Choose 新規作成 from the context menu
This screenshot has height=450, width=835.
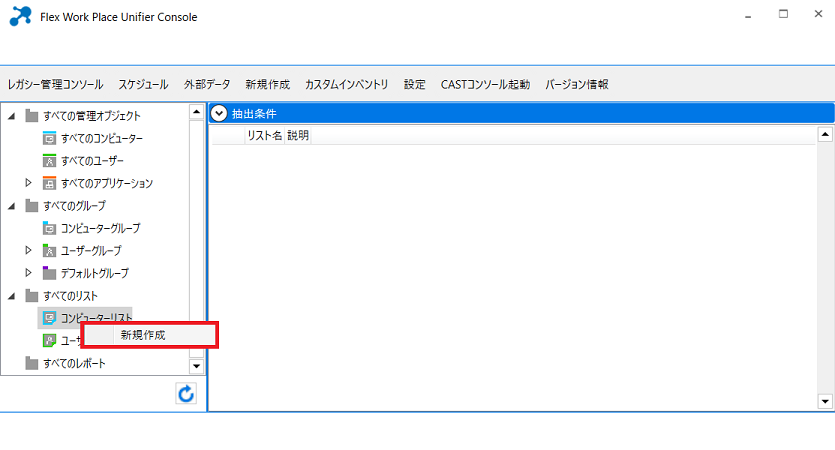(150, 335)
